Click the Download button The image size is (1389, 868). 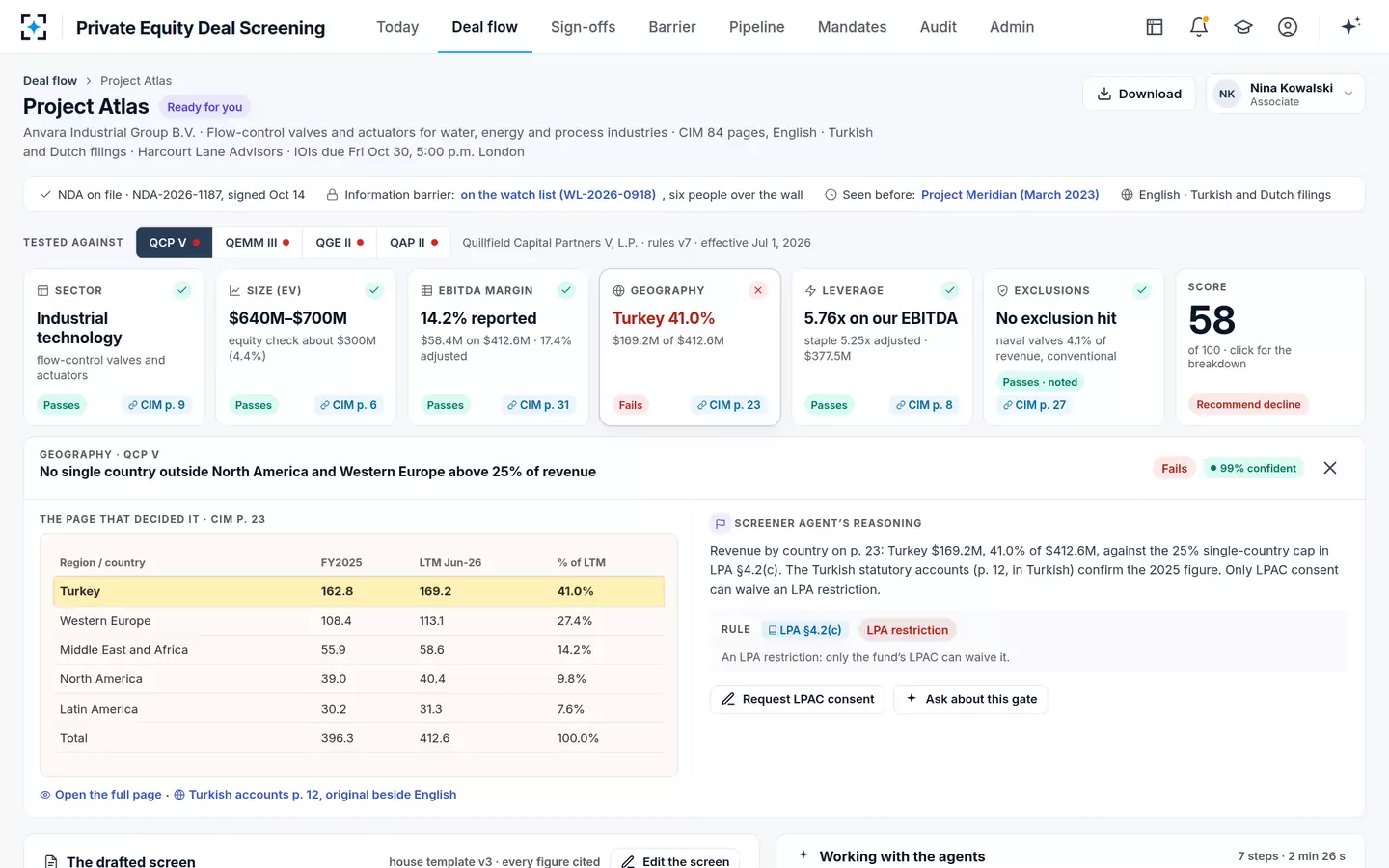coord(1139,94)
